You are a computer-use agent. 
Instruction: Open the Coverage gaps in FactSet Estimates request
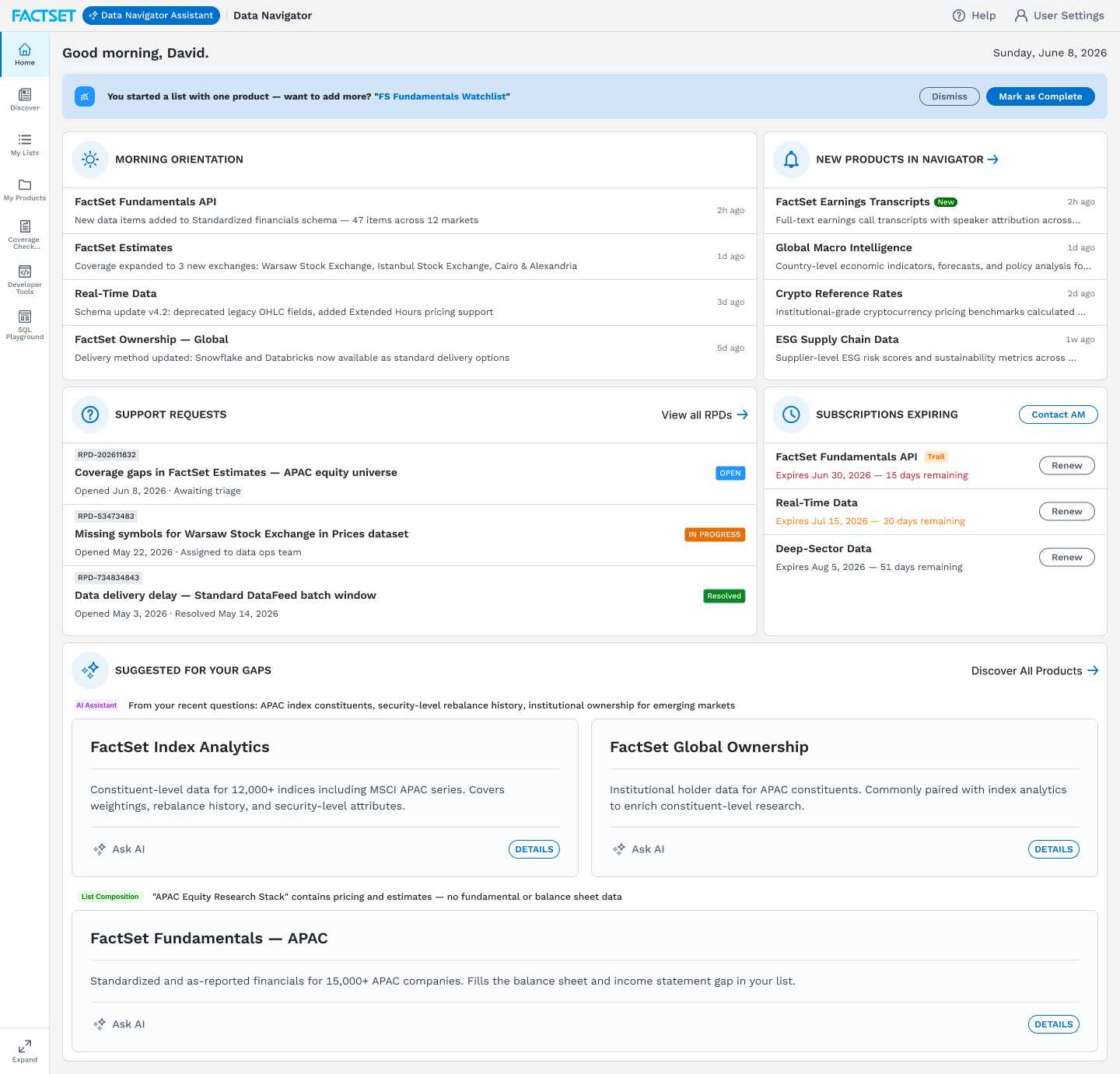click(409, 474)
